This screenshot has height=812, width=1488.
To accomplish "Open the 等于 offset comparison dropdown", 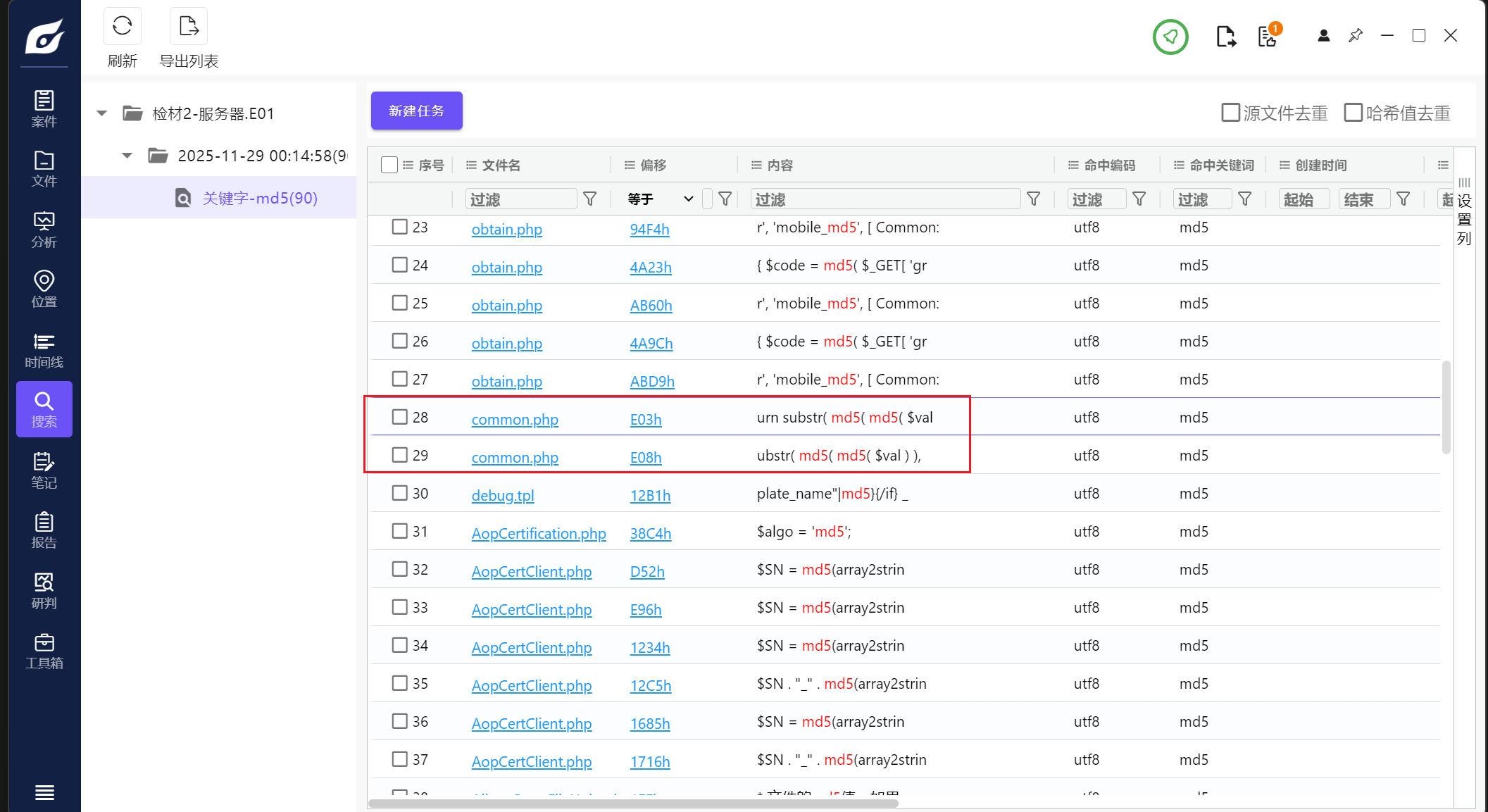I will click(x=661, y=199).
